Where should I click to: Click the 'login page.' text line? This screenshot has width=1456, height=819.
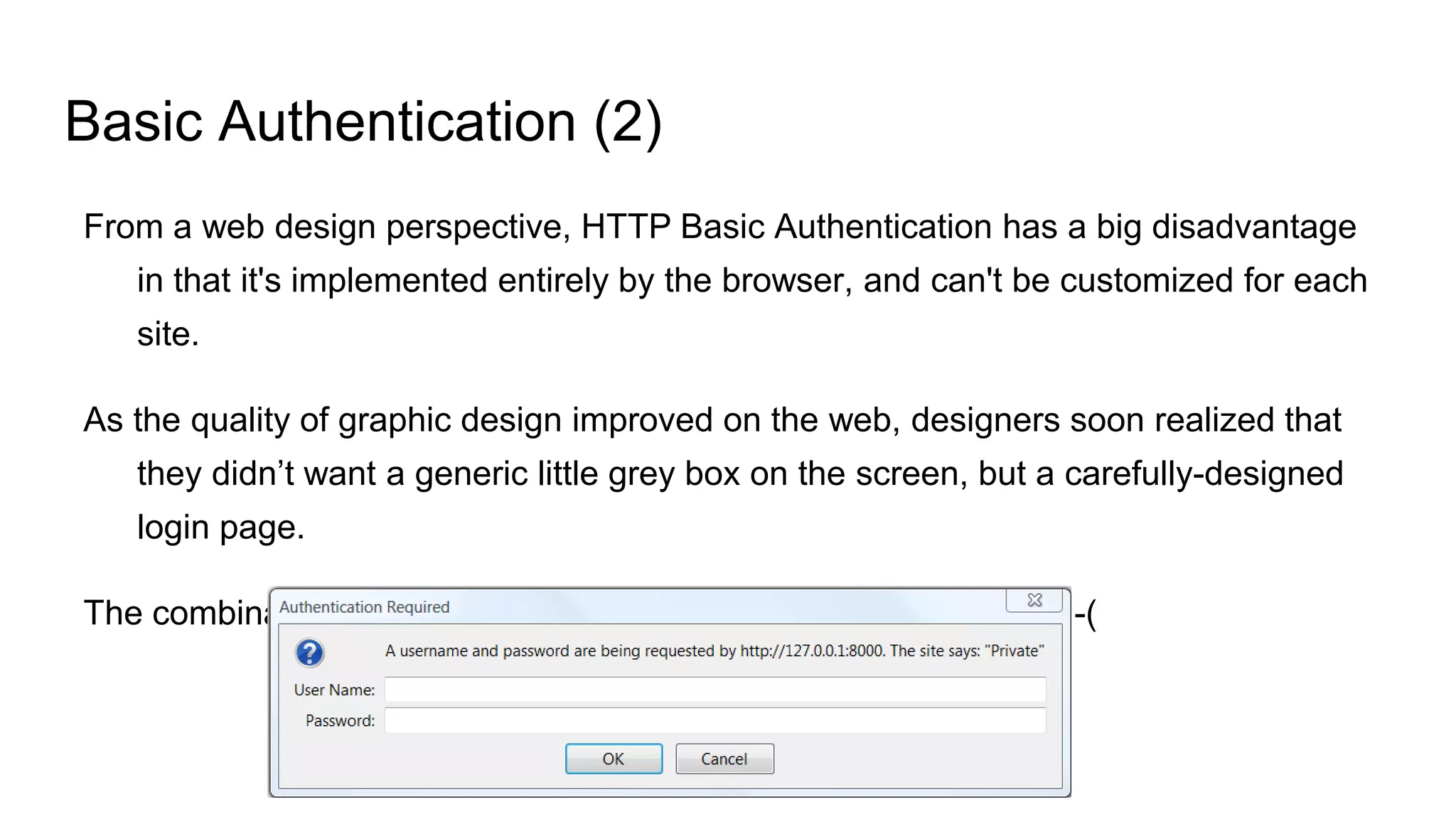[220, 528]
